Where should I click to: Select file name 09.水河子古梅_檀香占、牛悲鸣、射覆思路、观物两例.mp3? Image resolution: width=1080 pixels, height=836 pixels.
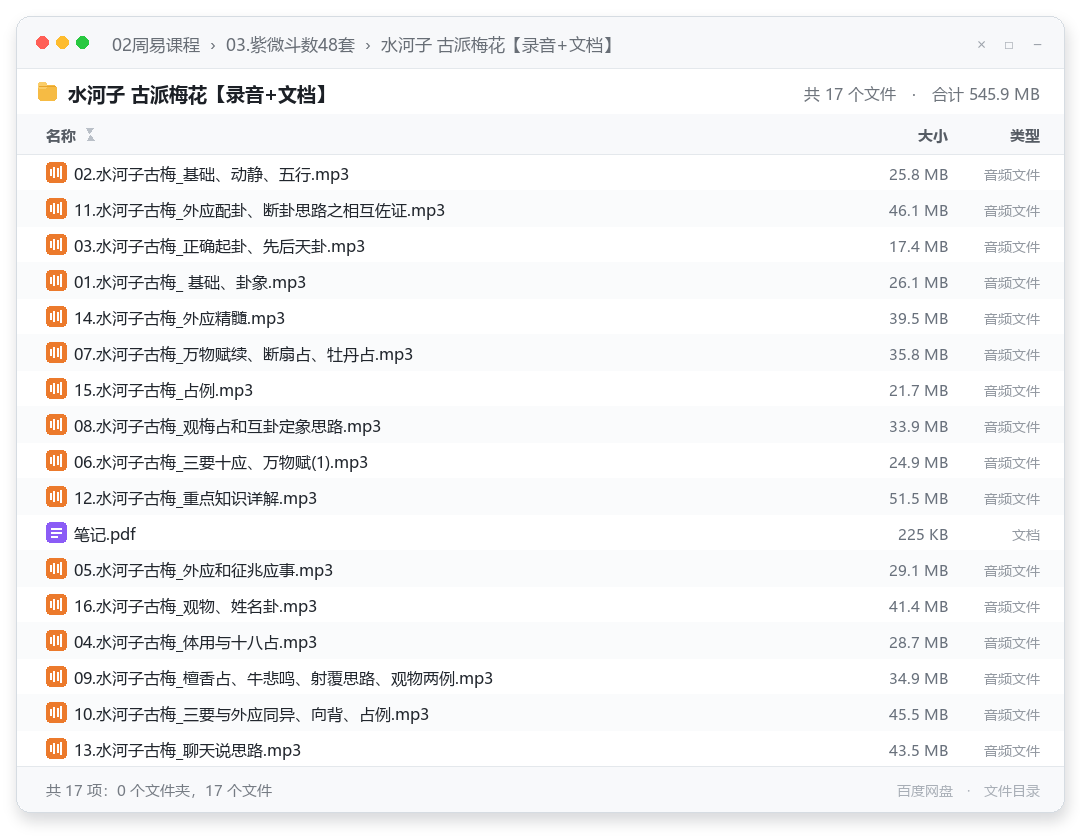click(283, 678)
